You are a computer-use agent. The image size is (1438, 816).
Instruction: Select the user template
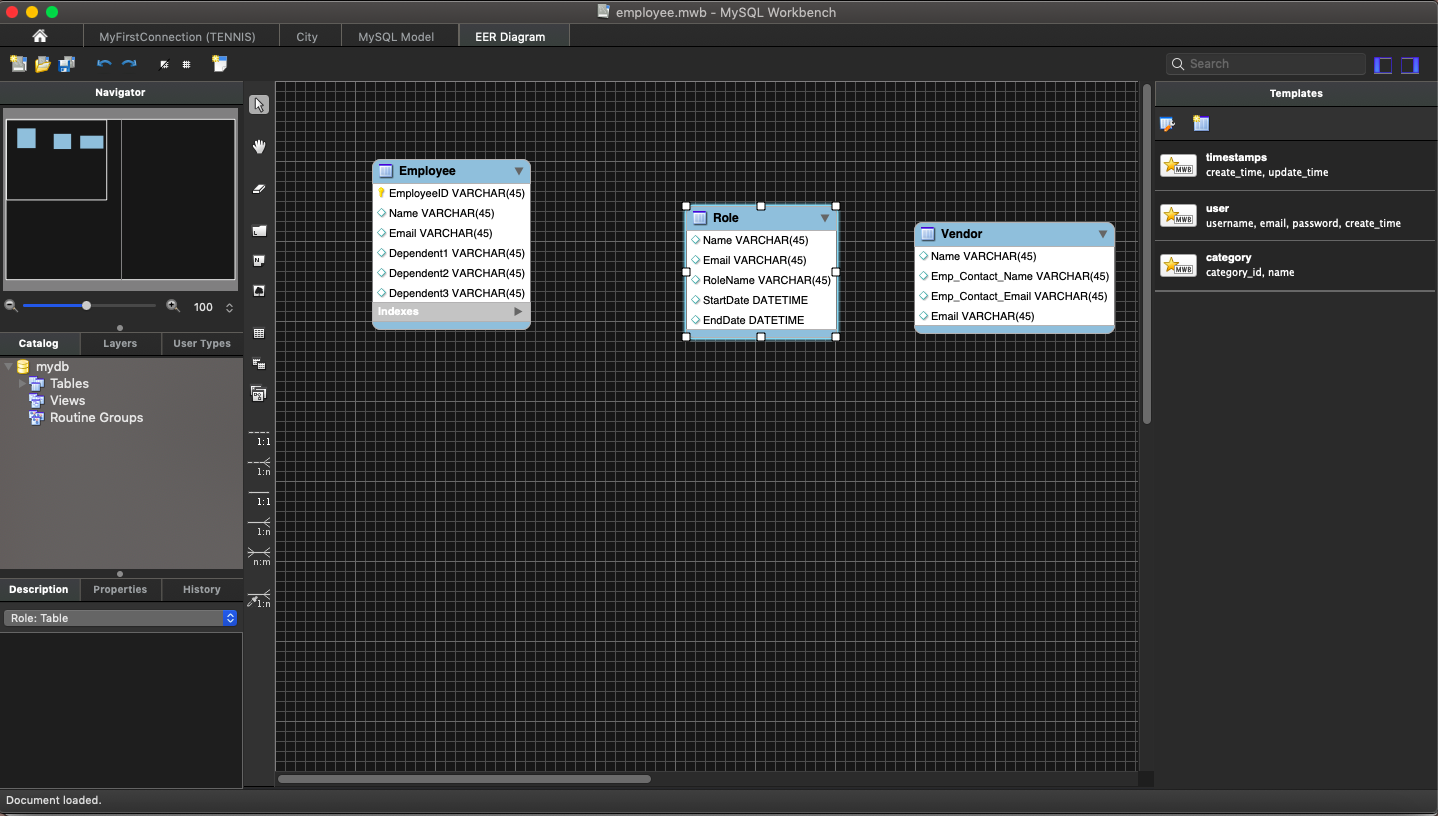pyautogui.click(x=1295, y=216)
